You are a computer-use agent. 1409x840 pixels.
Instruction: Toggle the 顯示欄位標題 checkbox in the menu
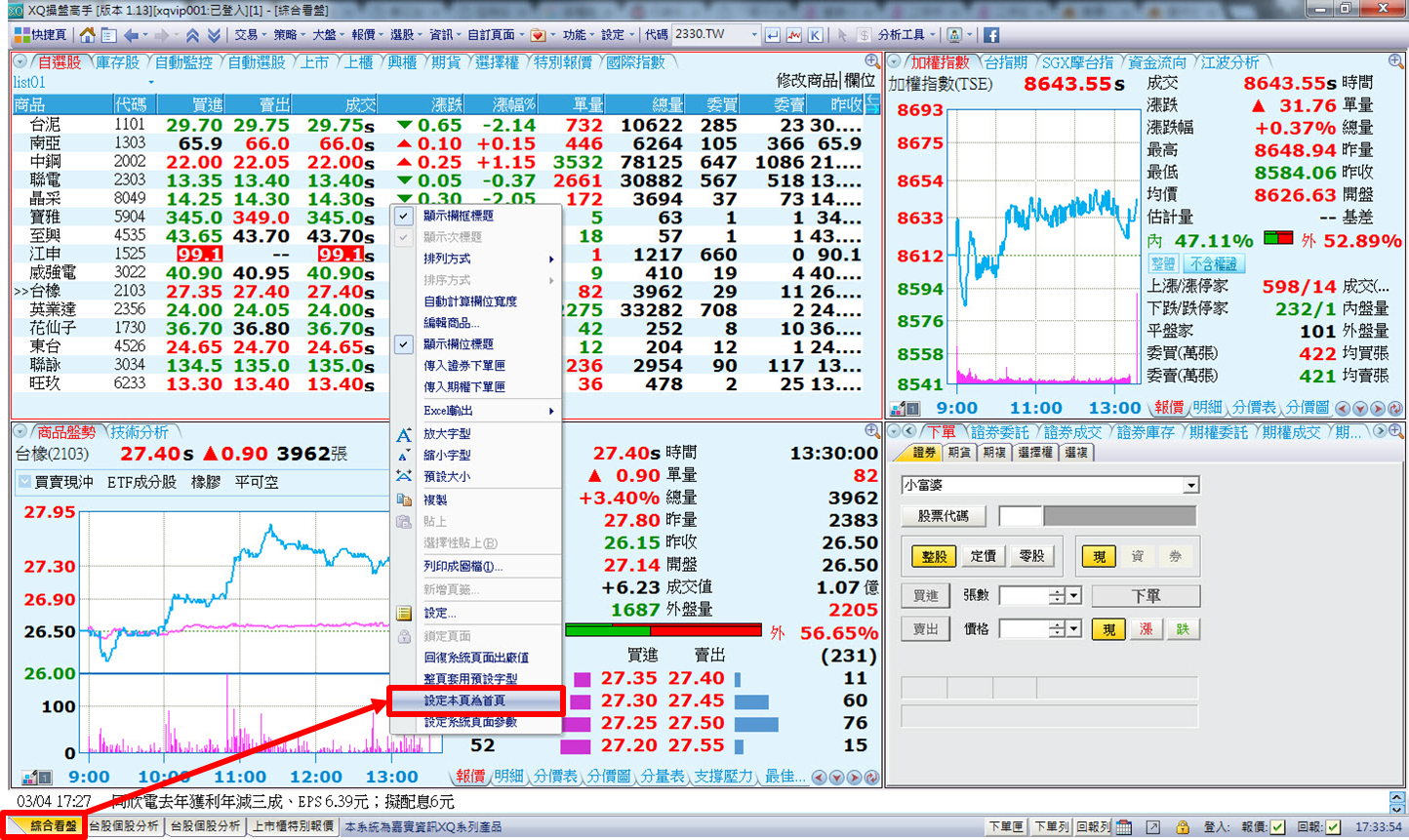tap(403, 344)
